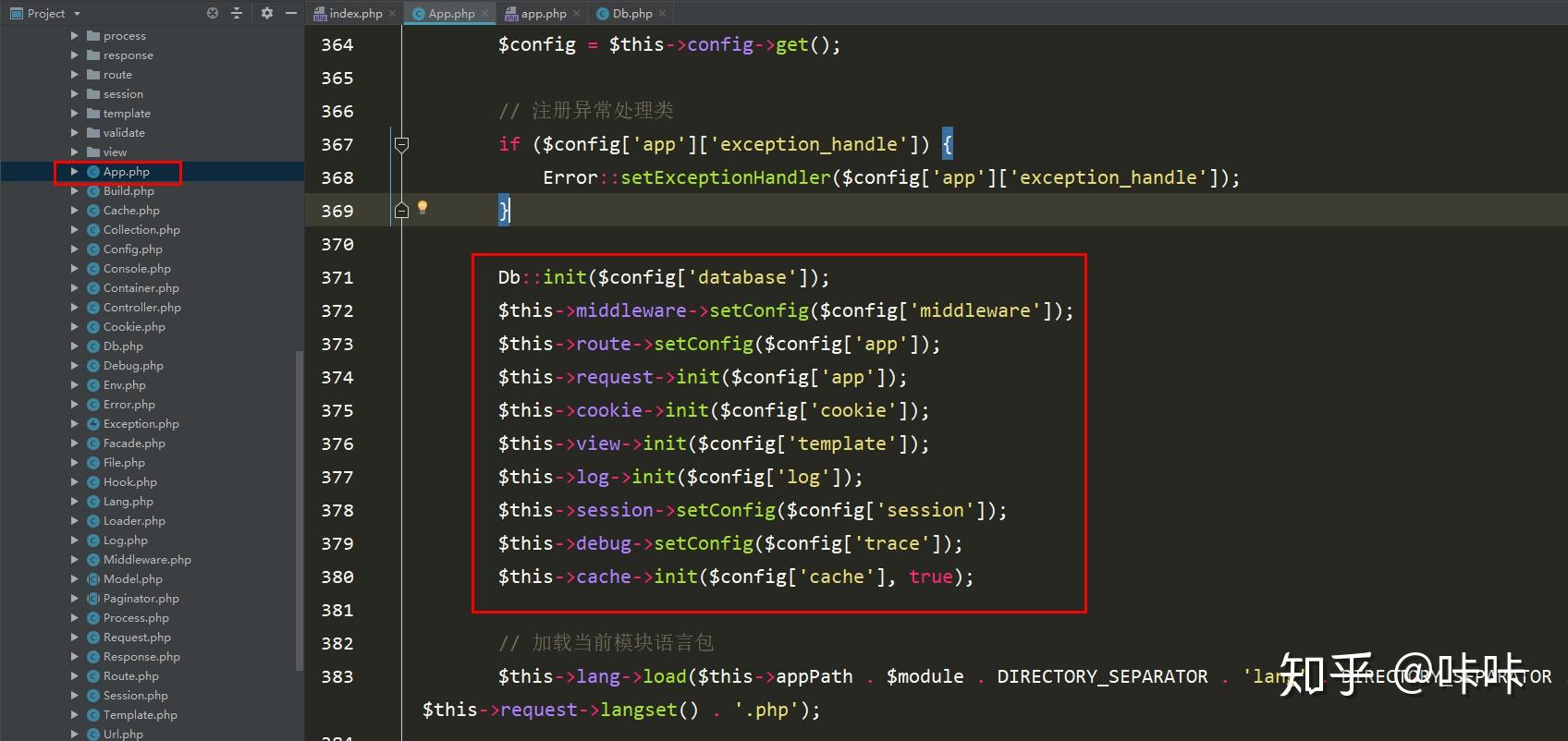Click the Log.php class icon

pyautogui.click(x=93, y=541)
